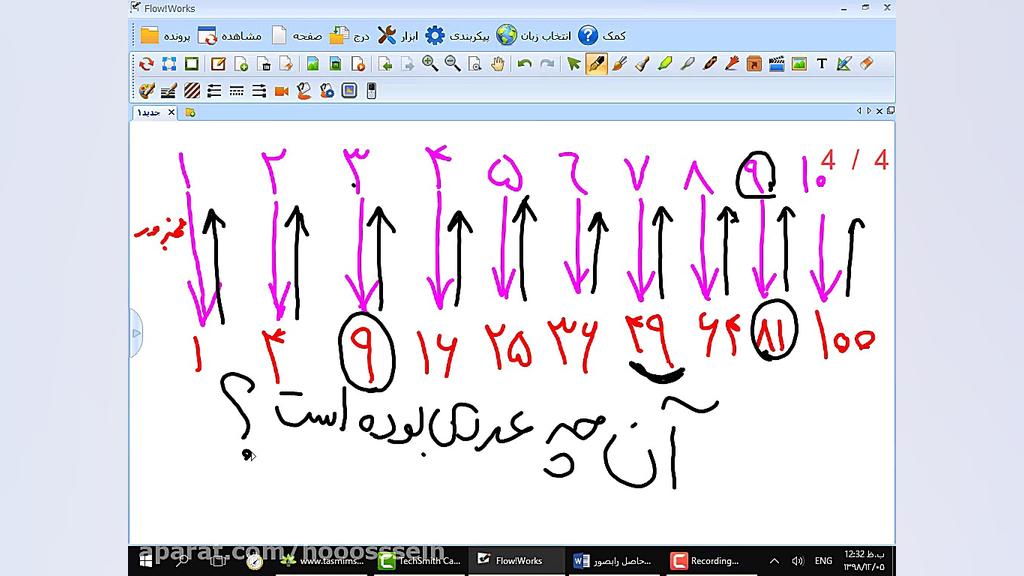Open the درج (Insert) menu
The height and width of the screenshot is (576, 1024).
coord(349,36)
